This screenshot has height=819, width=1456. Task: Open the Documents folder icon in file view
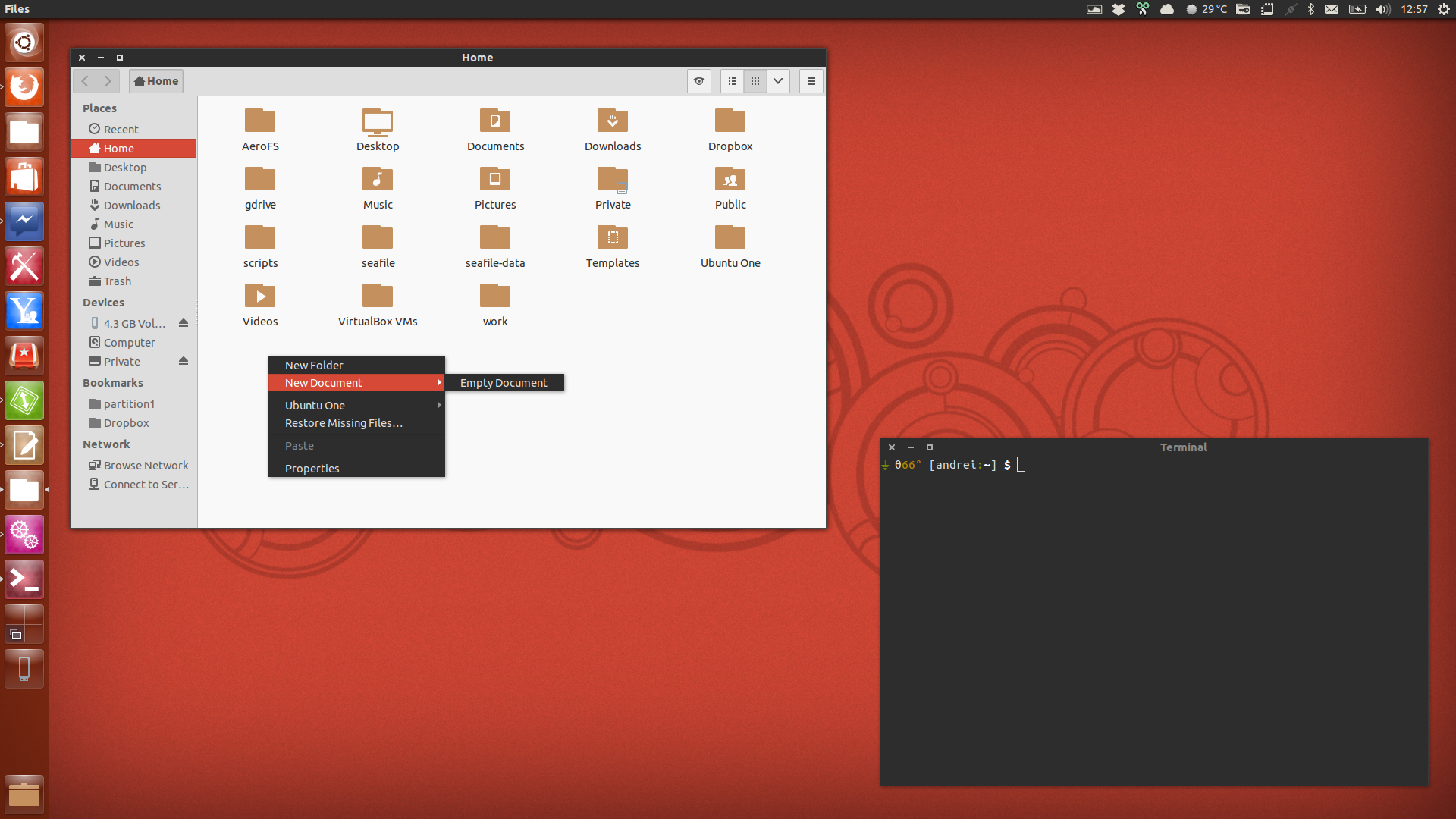tap(495, 121)
